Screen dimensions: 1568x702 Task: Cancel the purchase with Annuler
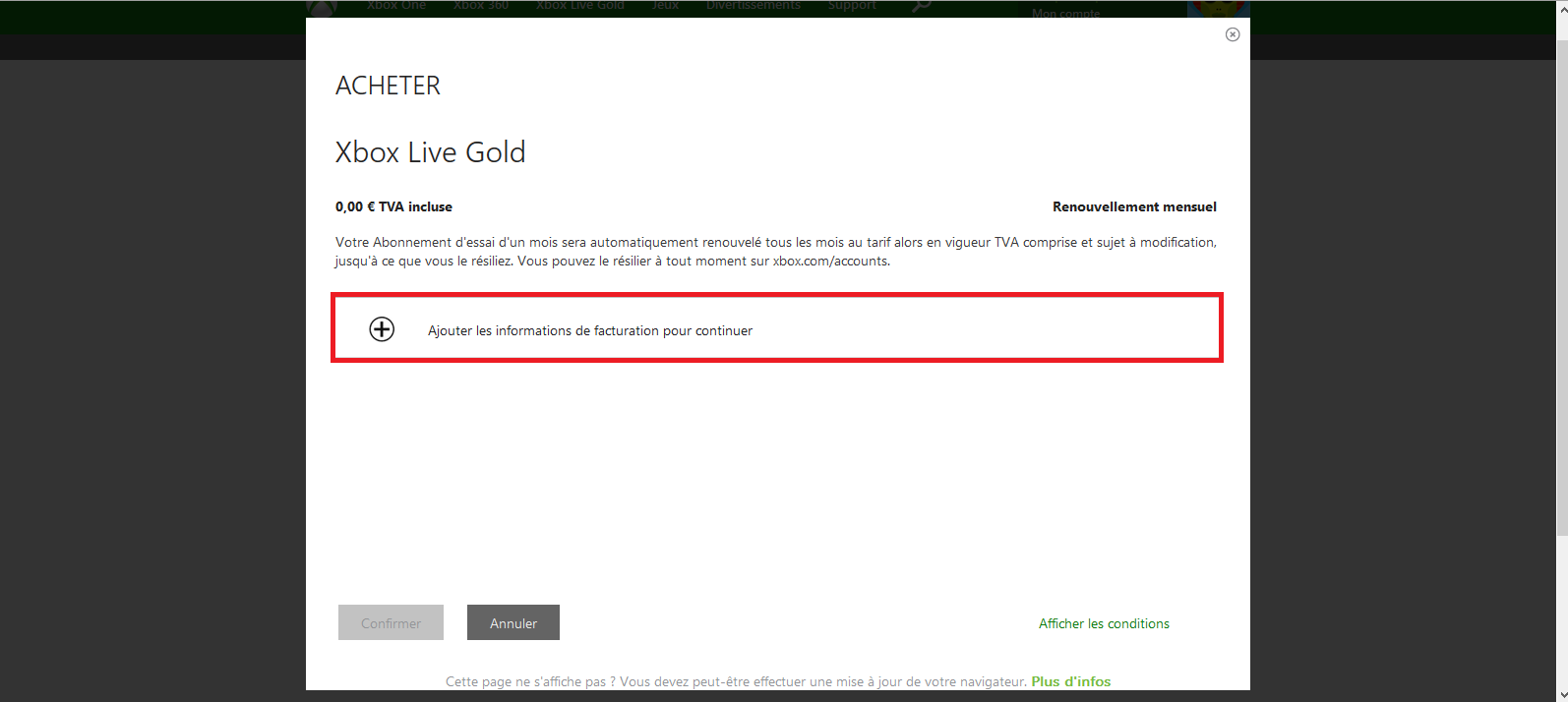513,622
